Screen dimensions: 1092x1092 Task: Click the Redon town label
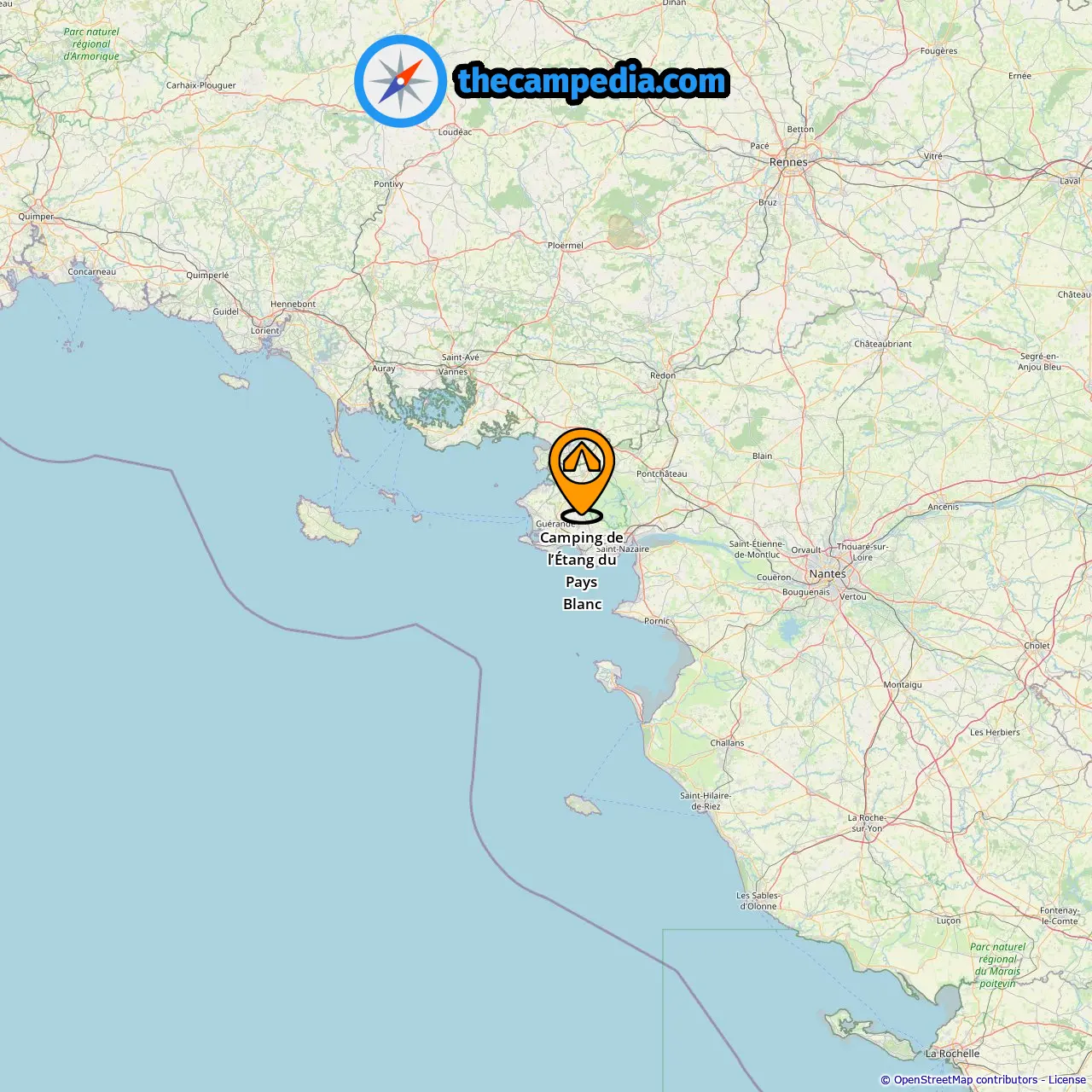point(663,375)
